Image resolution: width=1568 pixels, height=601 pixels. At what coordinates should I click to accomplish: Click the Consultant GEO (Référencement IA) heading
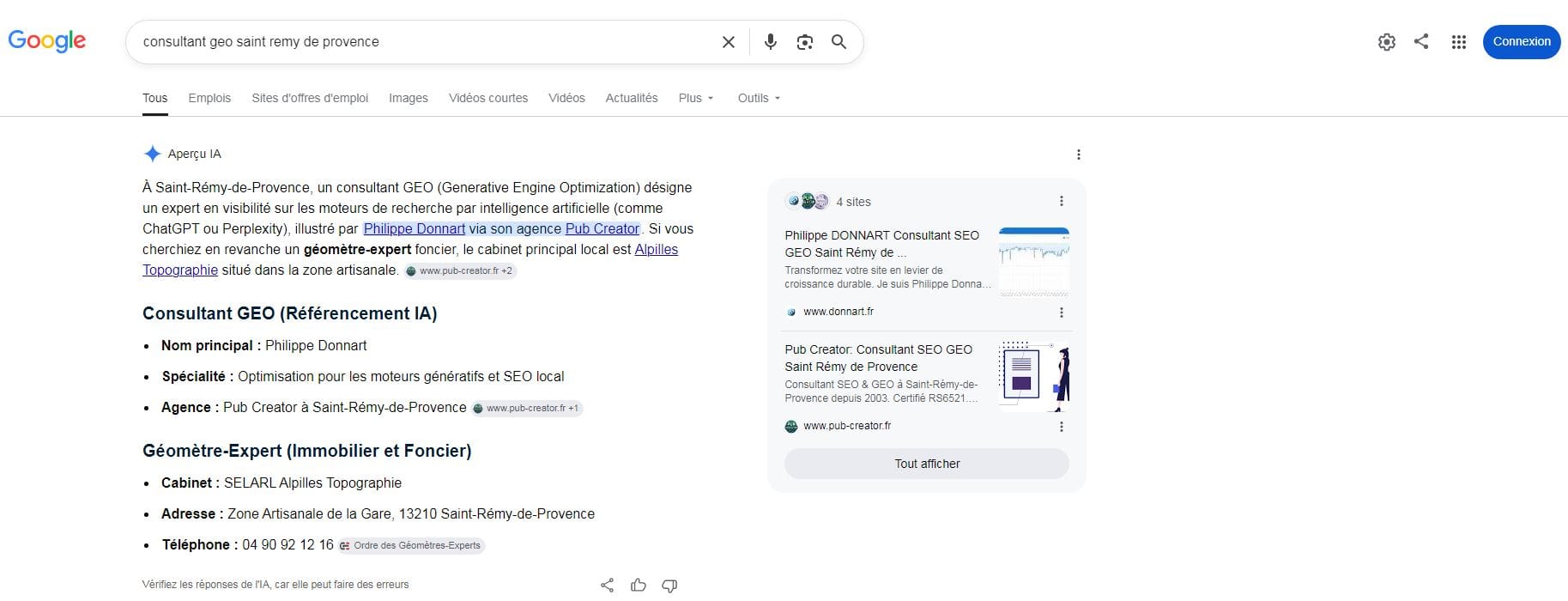290,313
